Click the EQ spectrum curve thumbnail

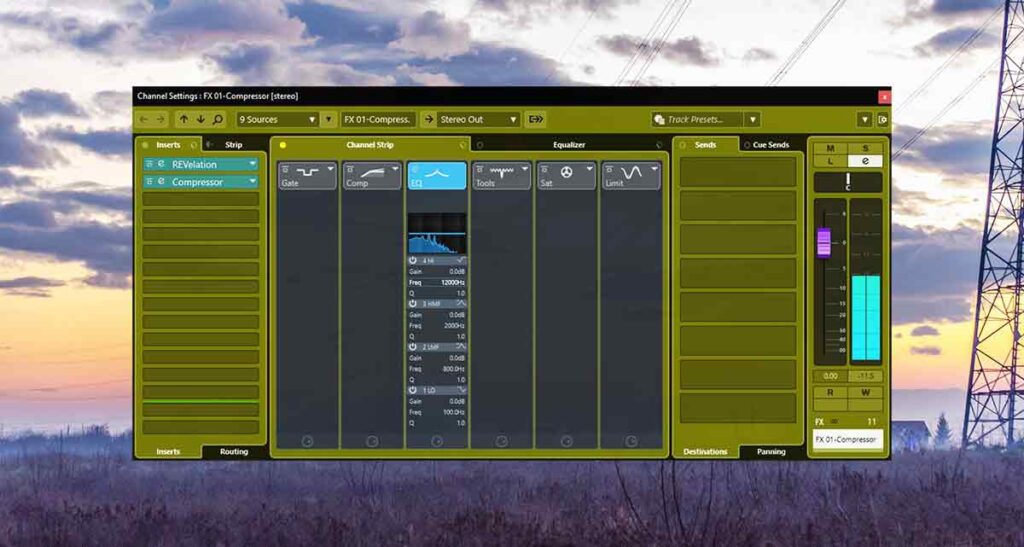coord(437,233)
